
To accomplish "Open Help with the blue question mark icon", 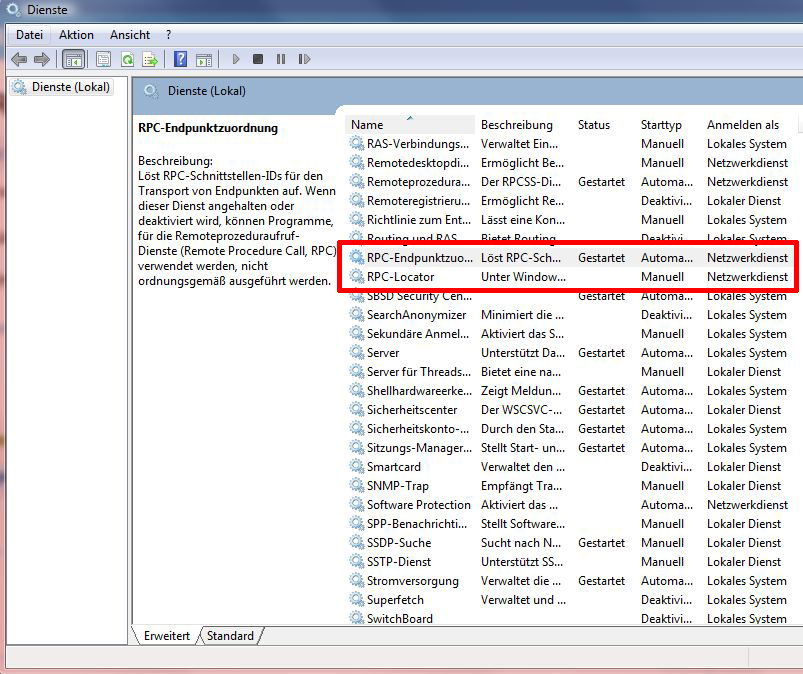I will pyautogui.click(x=180, y=59).
